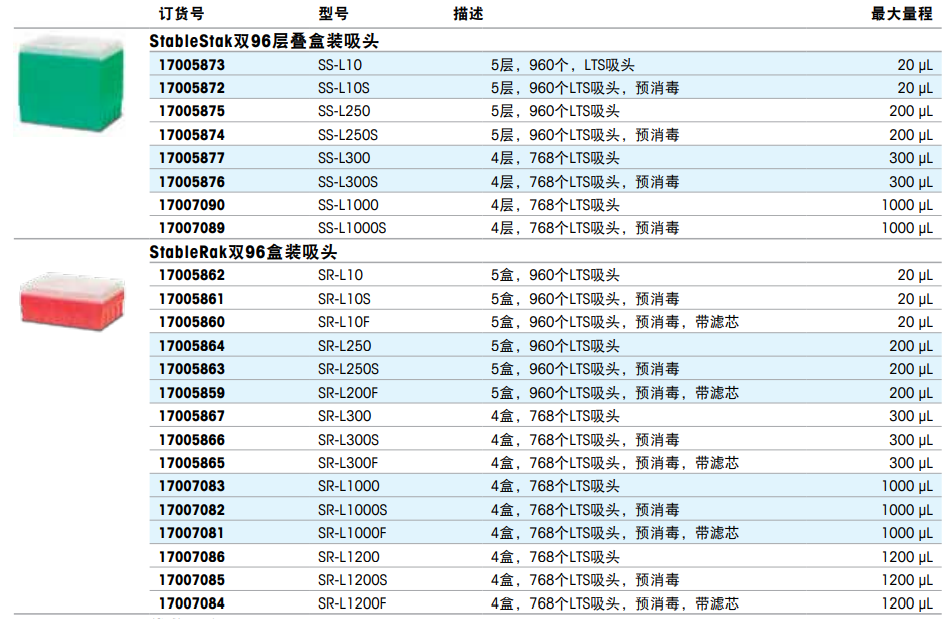Click model SS-L250S
This screenshot has width=952, height=619.
(347, 135)
